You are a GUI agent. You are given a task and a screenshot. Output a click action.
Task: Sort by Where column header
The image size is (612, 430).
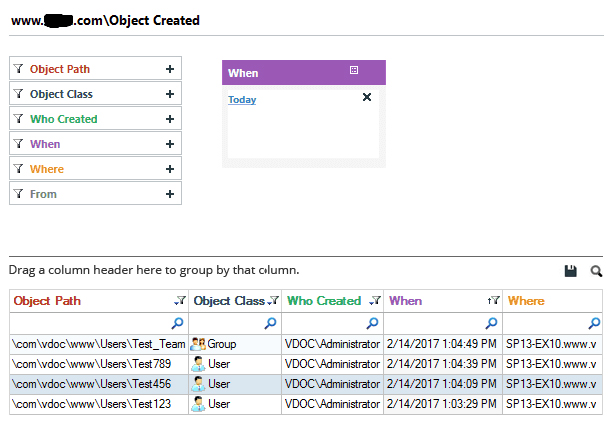[526, 301]
